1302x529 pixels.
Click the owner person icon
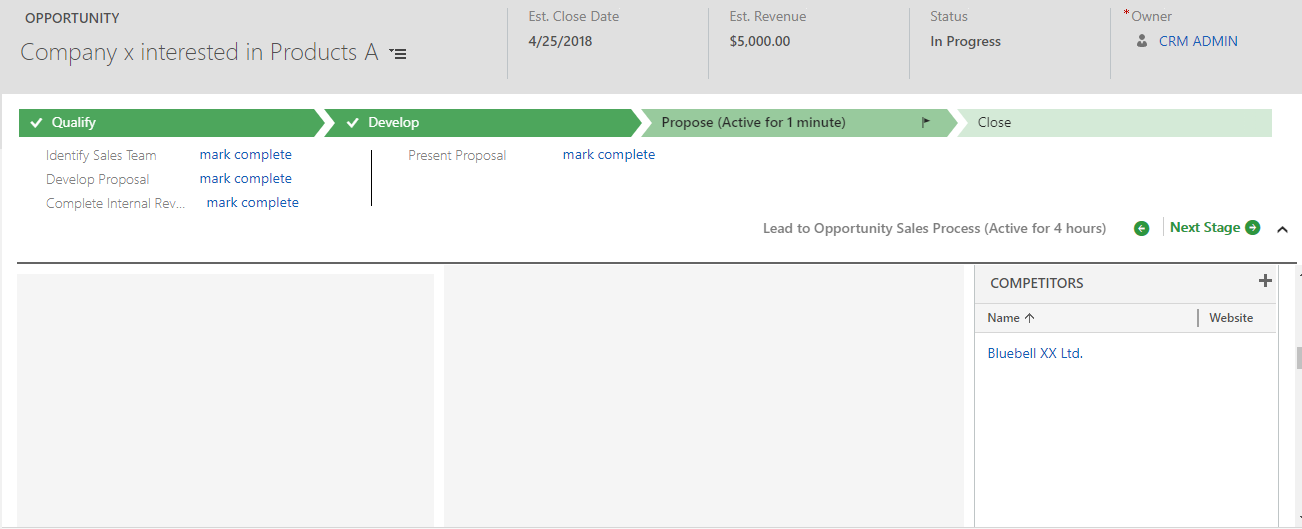[1142, 42]
